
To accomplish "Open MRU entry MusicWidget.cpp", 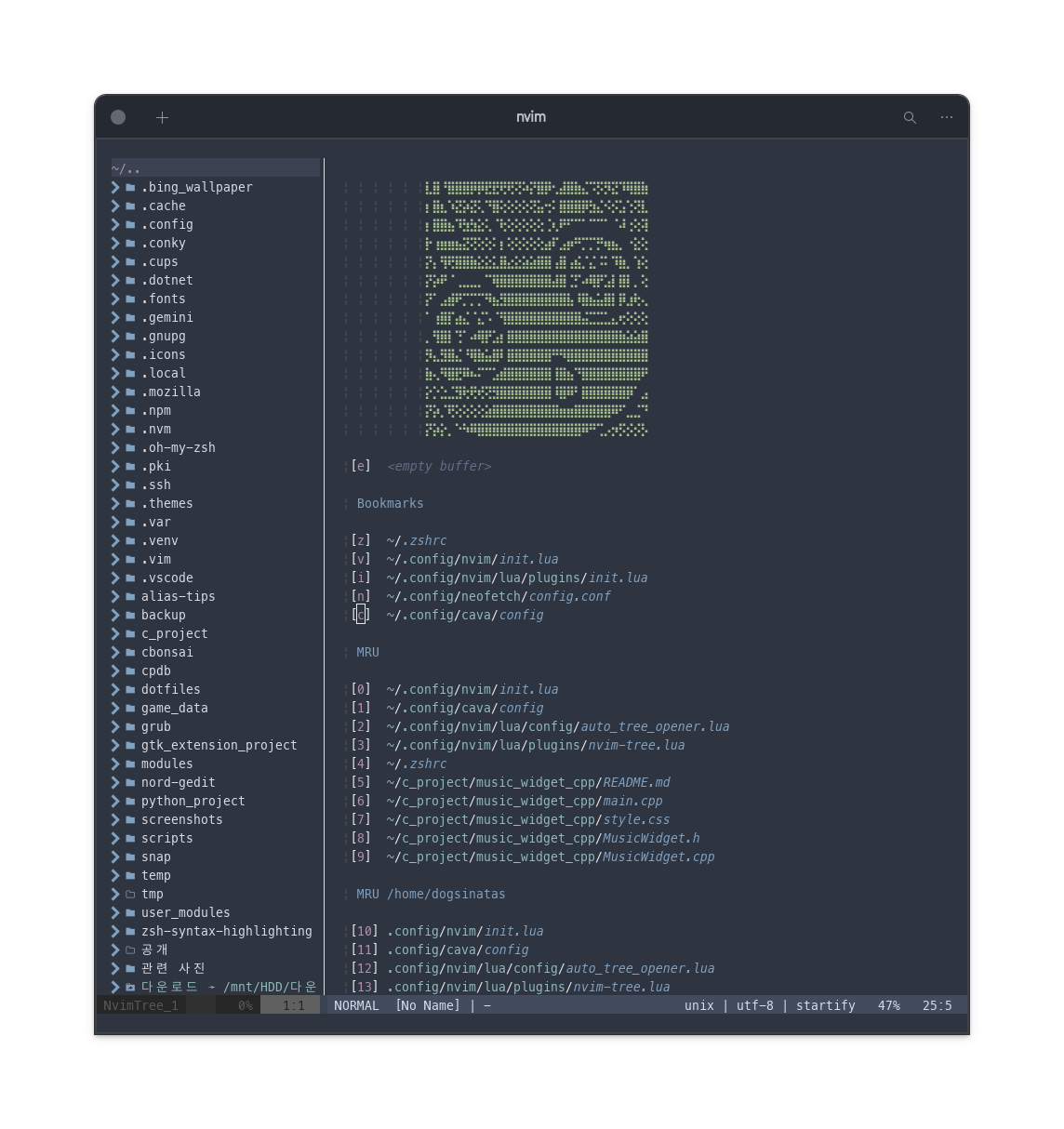I will (x=550, y=857).
